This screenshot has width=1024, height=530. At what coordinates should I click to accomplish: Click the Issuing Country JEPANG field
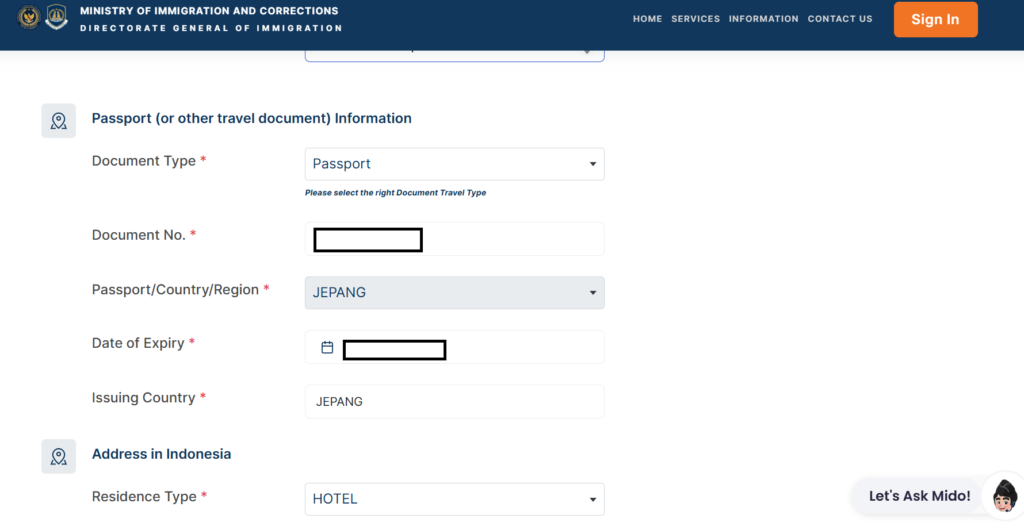coord(455,401)
